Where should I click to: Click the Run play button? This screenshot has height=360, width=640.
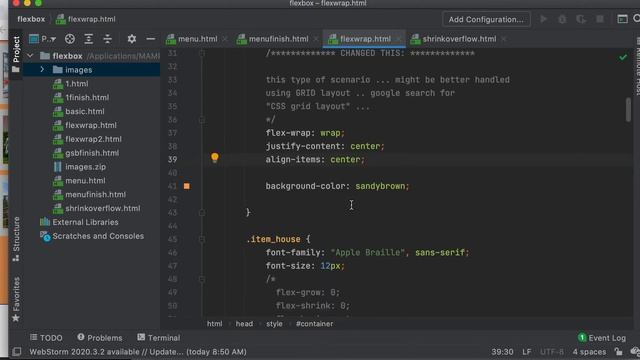(543, 19)
